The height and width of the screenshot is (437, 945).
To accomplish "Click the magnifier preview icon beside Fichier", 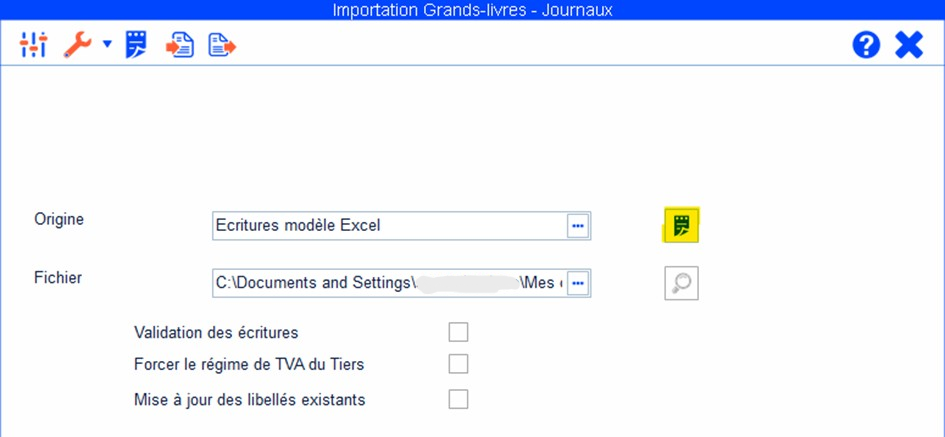I will pyautogui.click(x=682, y=284).
